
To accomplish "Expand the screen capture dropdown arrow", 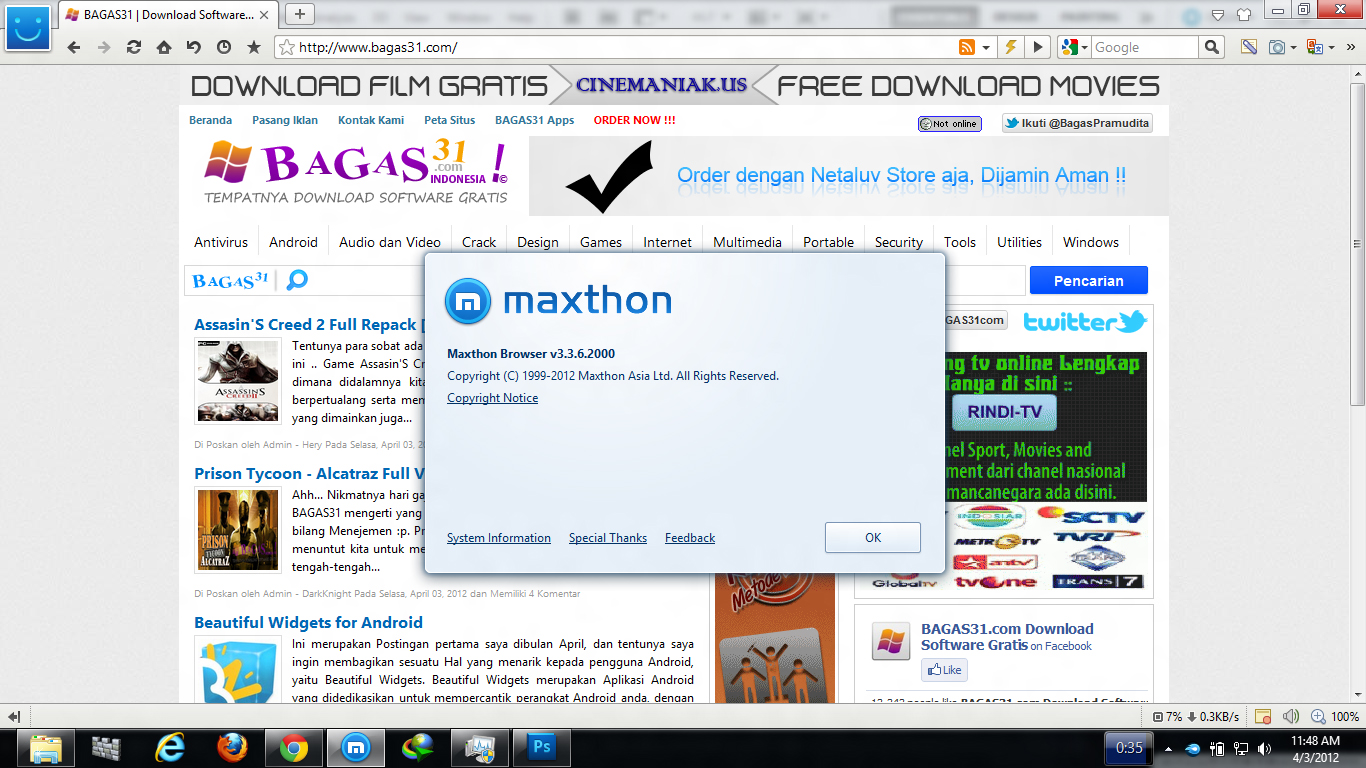I will (x=1293, y=47).
